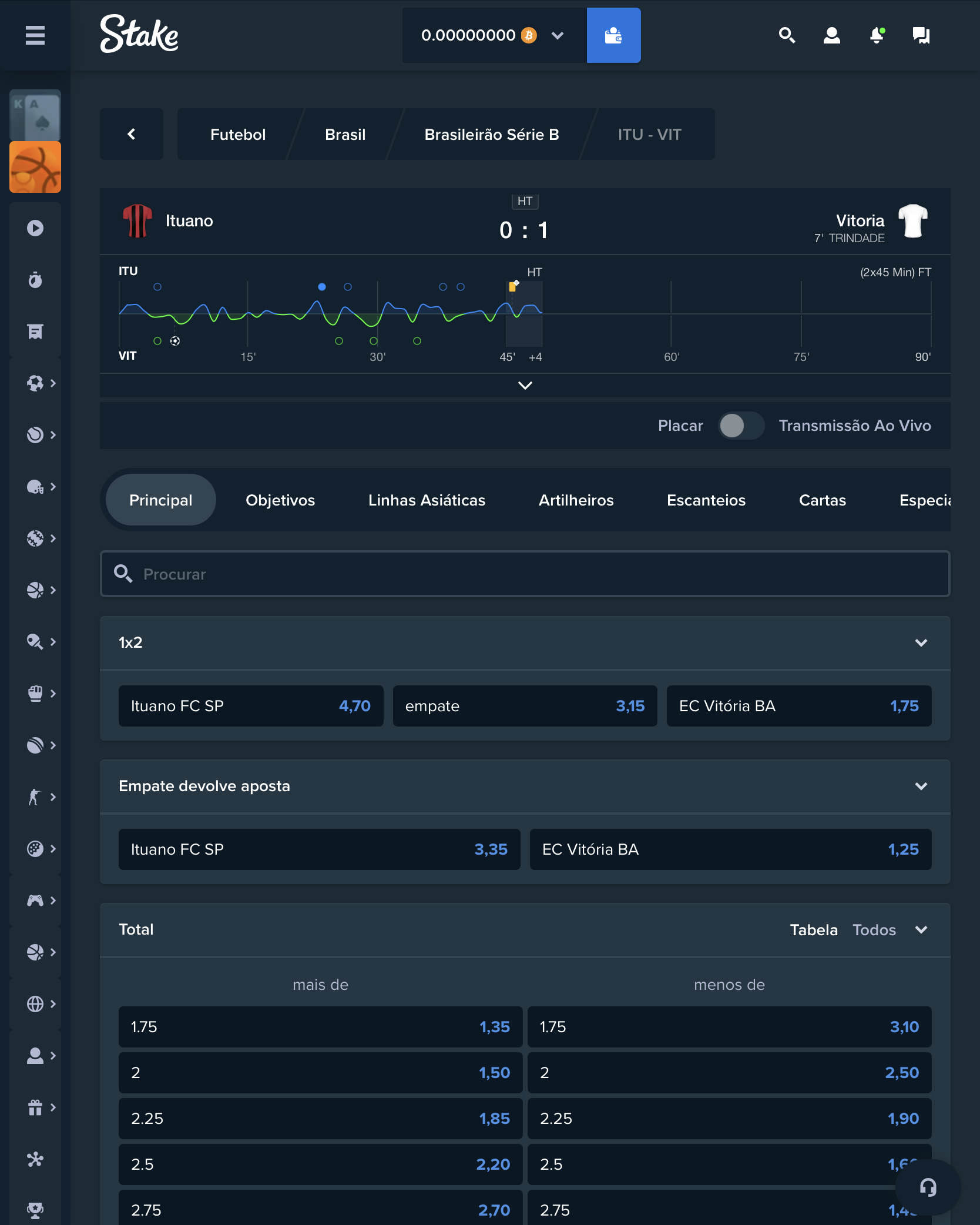Focus the Procurar search field

coord(525,574)
